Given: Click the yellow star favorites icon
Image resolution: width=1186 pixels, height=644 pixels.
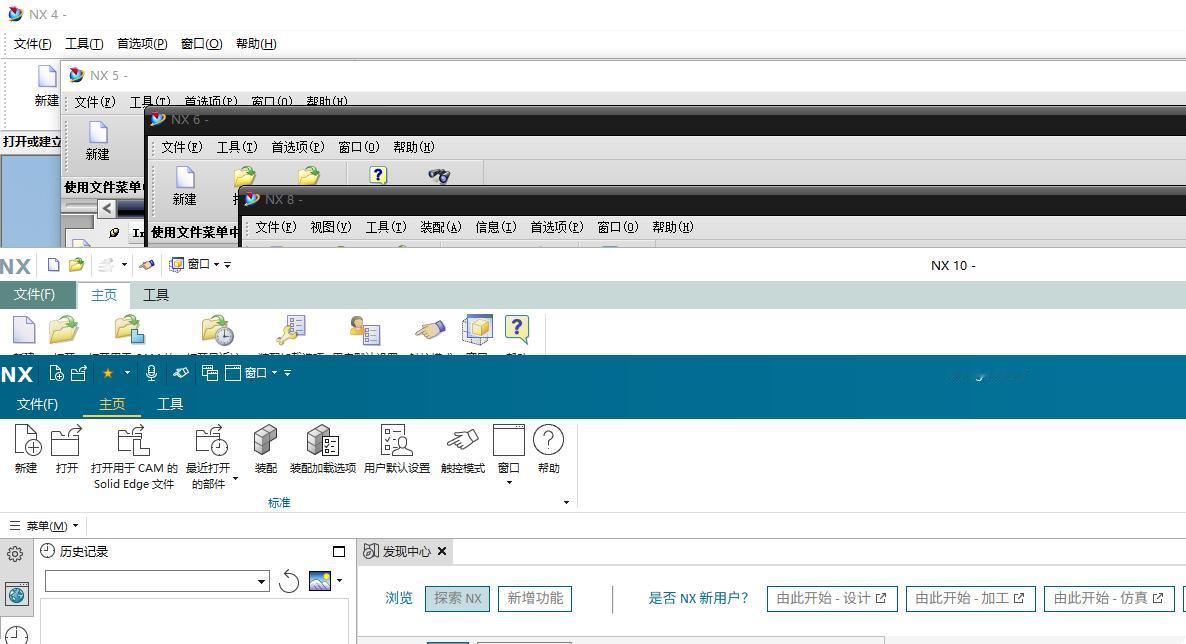Looking at the screenshot, I should 108,373.
